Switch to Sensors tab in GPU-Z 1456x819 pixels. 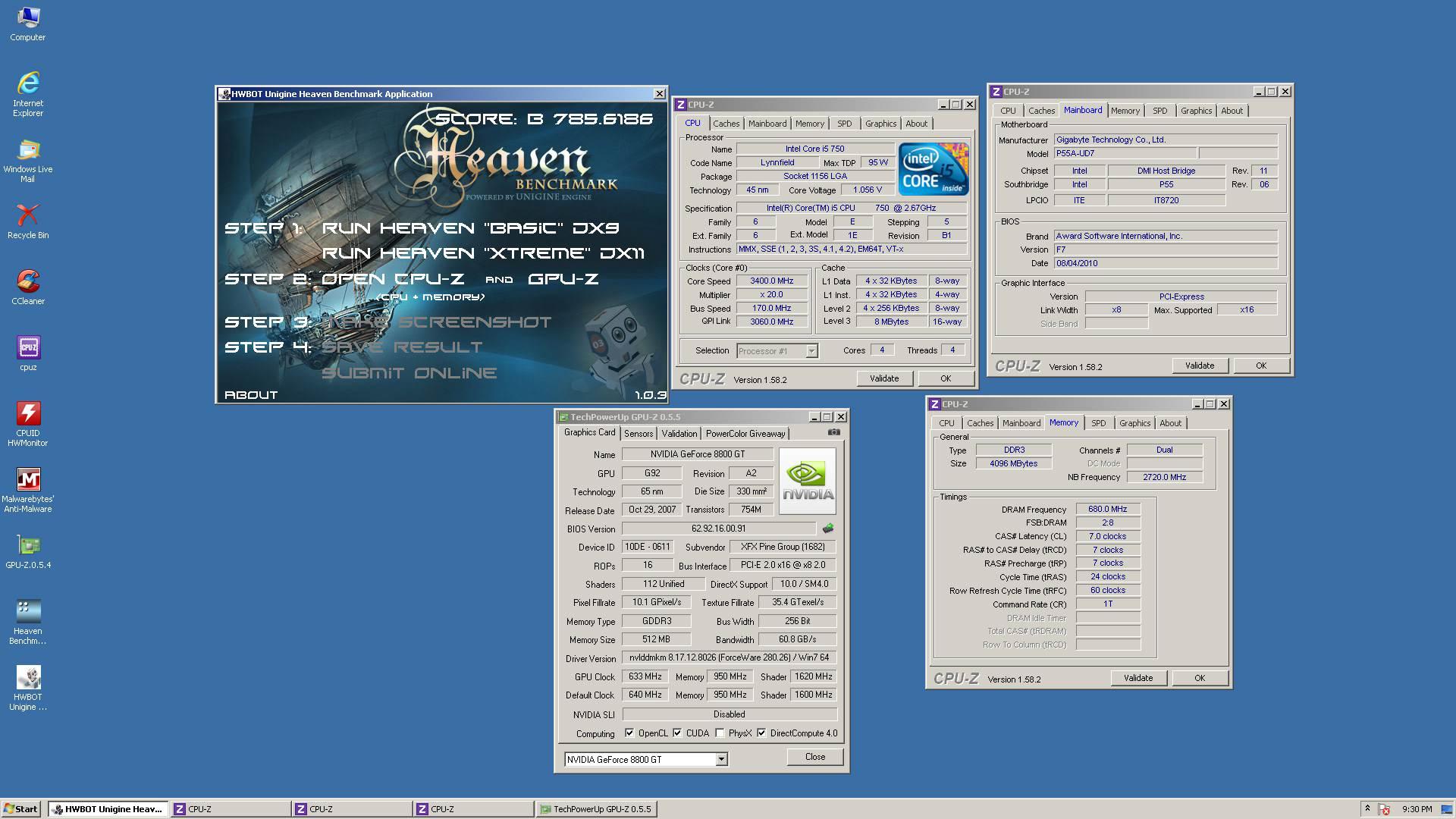[639, 434]
